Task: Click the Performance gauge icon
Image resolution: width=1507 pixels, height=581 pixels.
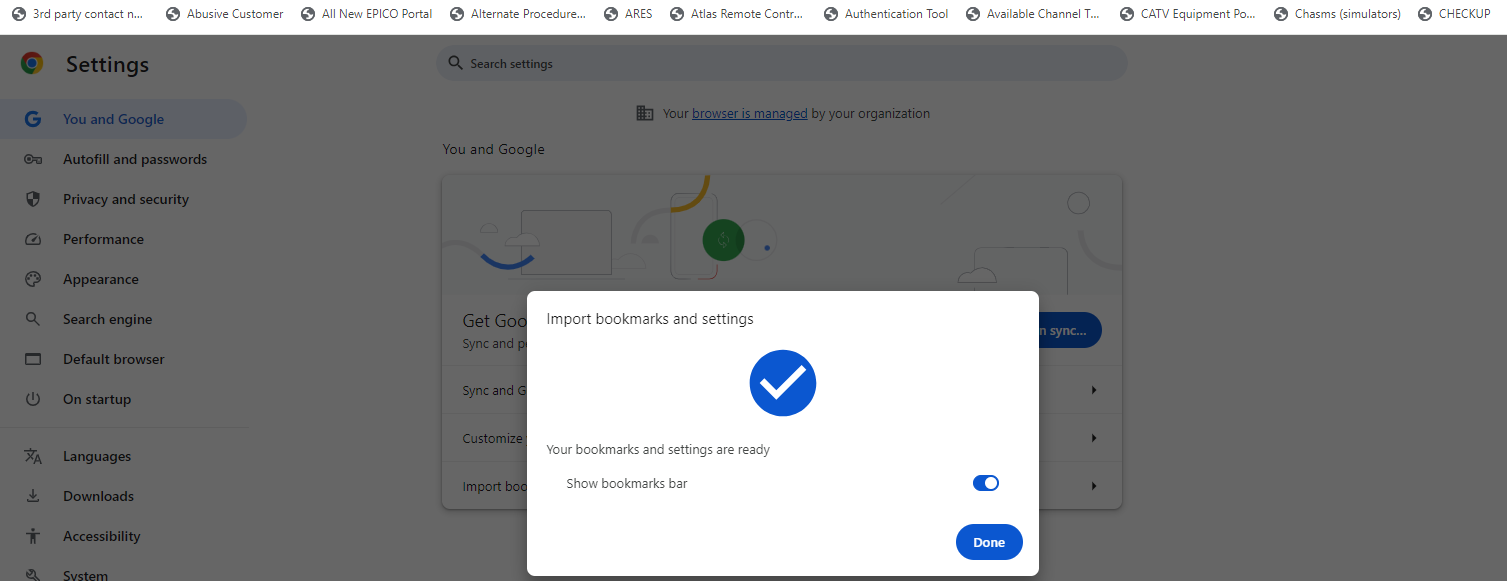Action: click(x=33, y=239)
